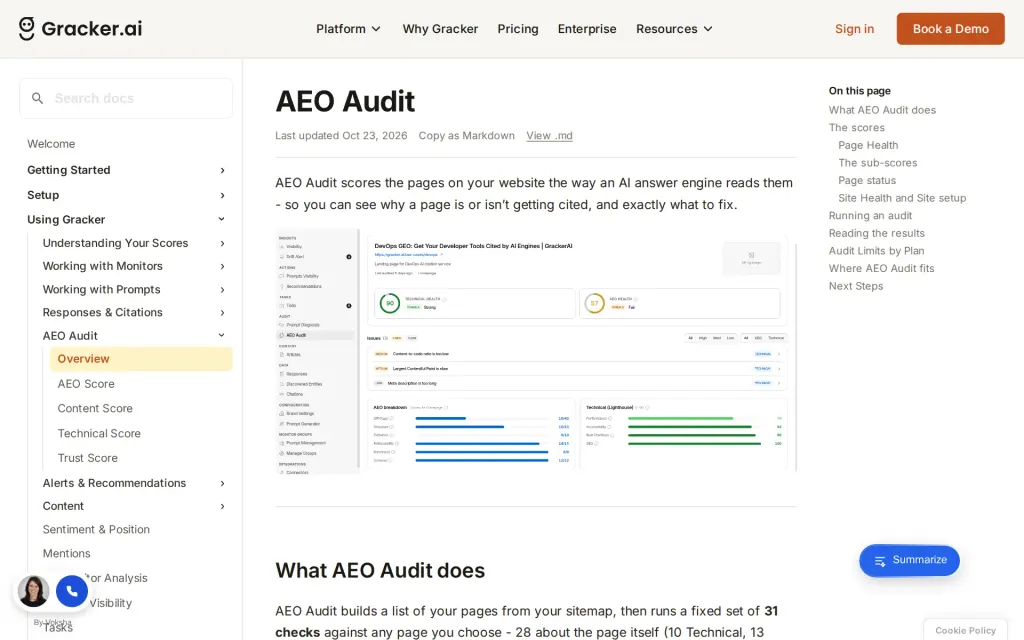Select Overview in the sidebar
This screenshot has width=1024, height=640.
tap(141, 359)
